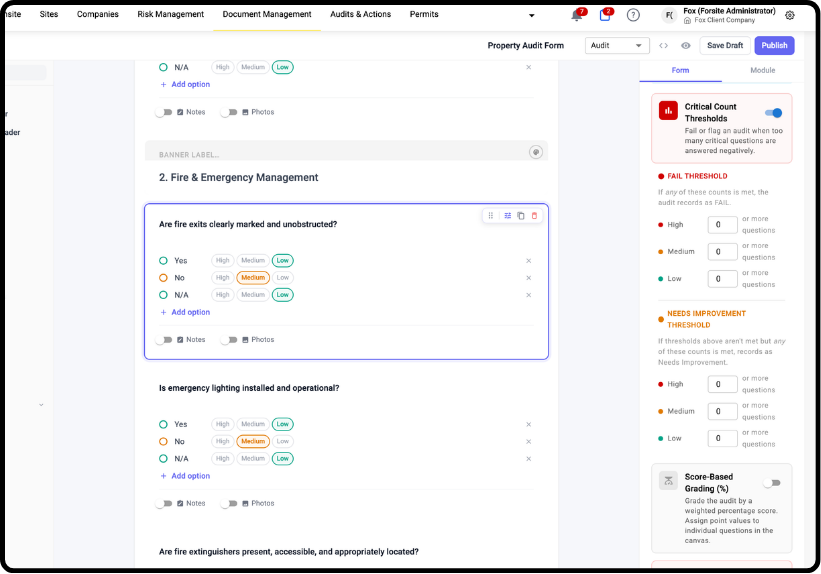
Task: Click the Medium chip on emergency lighting No
Action: pos(253,441)
